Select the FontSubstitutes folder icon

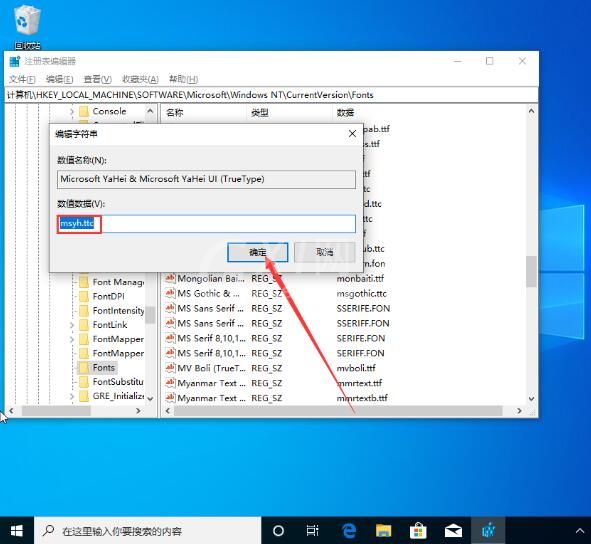[84, 382]
